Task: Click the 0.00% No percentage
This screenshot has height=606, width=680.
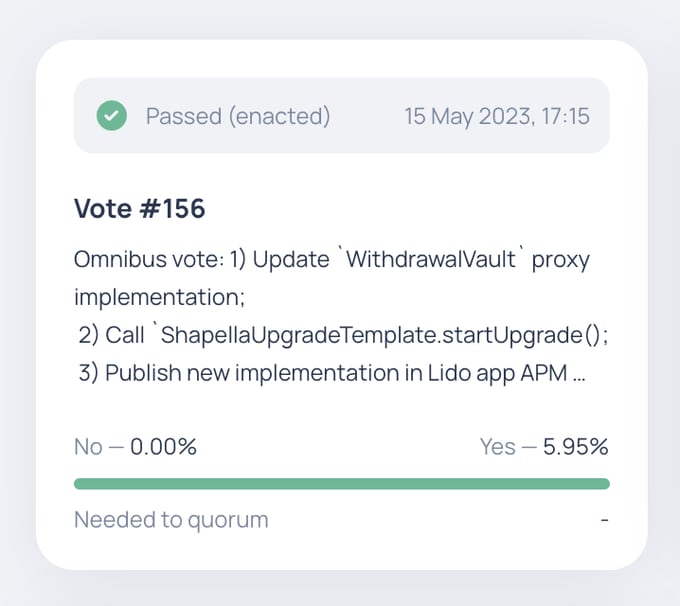Action: [x=163, y=446]
